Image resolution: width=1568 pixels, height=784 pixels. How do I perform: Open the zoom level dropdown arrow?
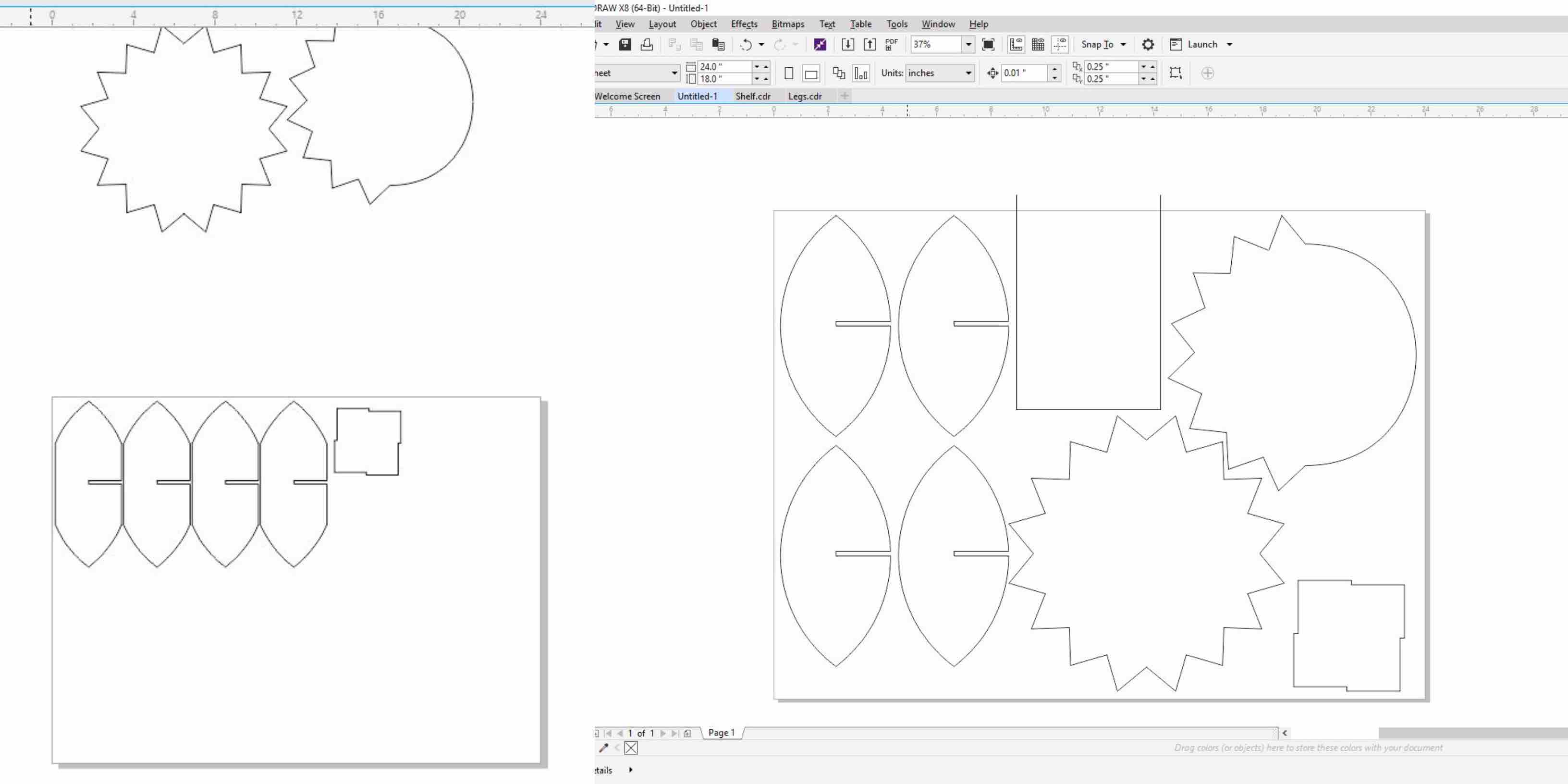pos(968,44)
